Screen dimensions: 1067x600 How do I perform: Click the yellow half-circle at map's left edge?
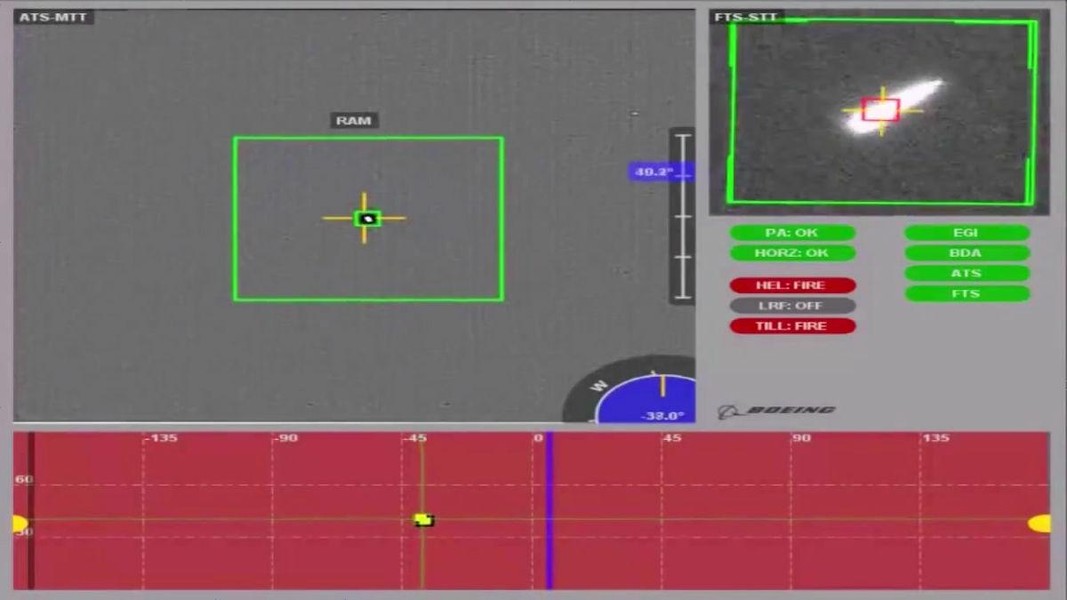20,524
